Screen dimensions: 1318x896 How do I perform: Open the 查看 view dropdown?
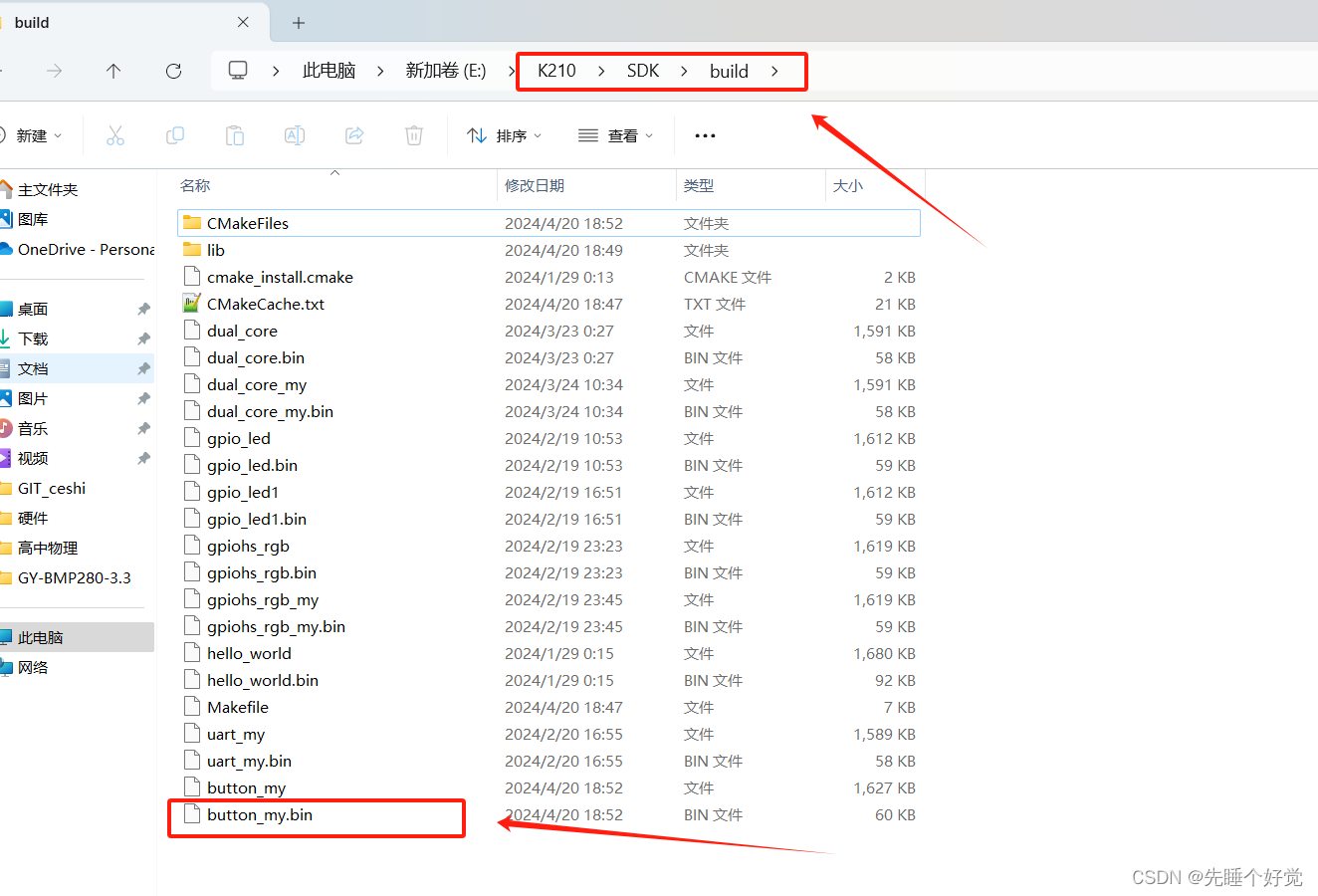616,135
